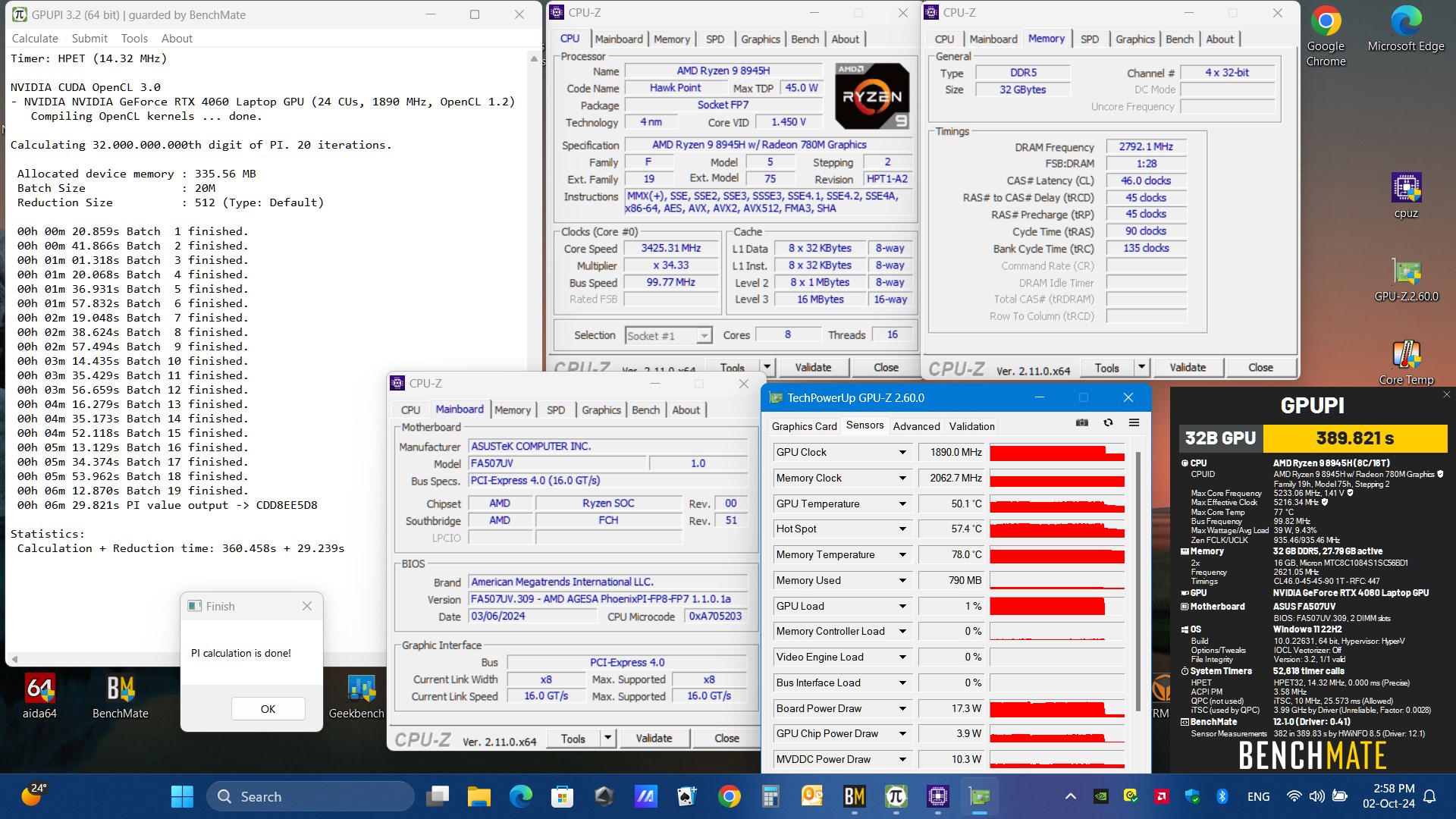The height and width of the screenshot is (819, 1456).
Task: Open Microsoft Store from the taskbar
Action: pos(562,796)
